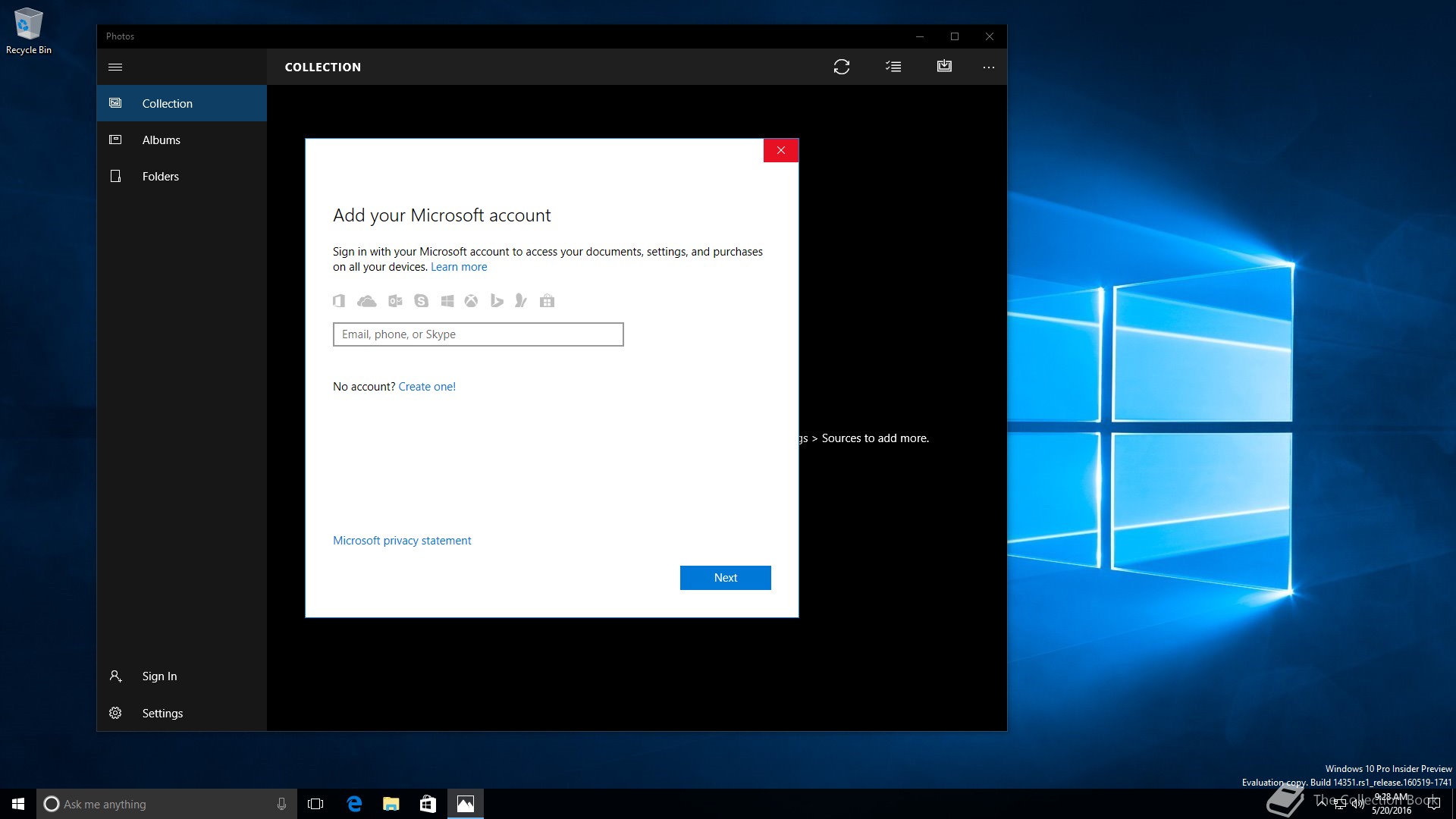The height and width of the screenshot is (819, 1456).
Task: Click the Email, phone, or Skype field
Action: pyautogui.click(x=478, y=334)
